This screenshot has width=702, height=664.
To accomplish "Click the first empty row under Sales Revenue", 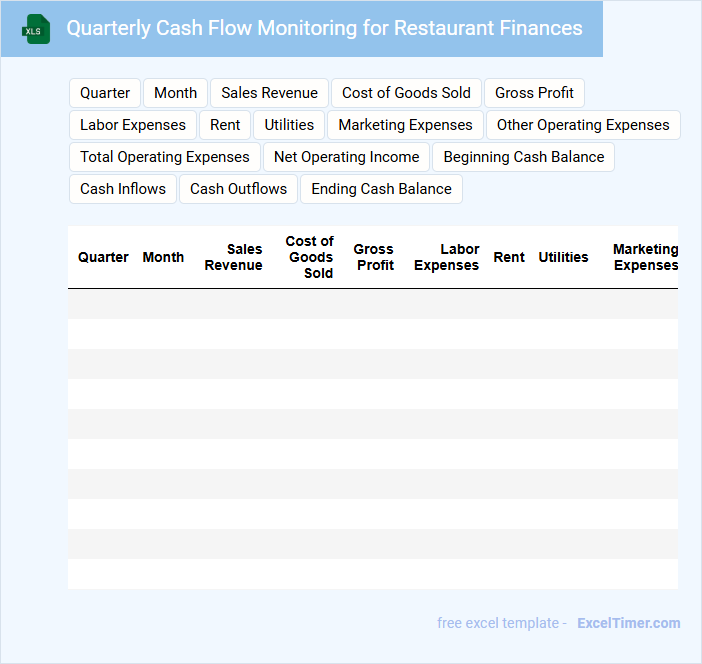I will [x=233, y=304].
